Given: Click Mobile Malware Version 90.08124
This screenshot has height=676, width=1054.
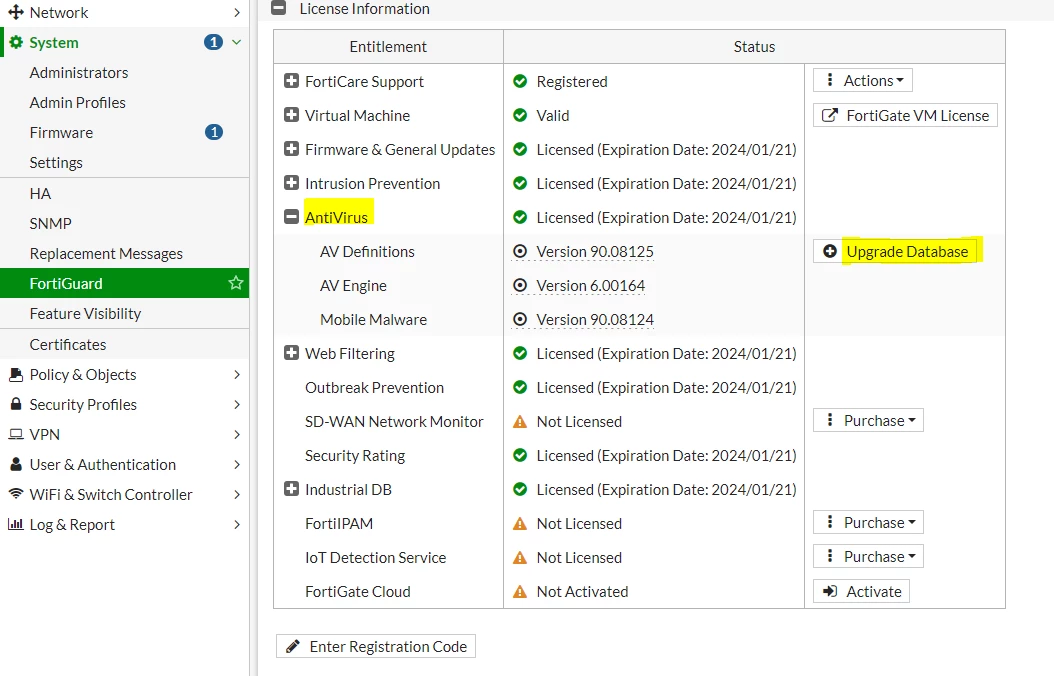Looking at the screenshot, I should tap(595, 319).
